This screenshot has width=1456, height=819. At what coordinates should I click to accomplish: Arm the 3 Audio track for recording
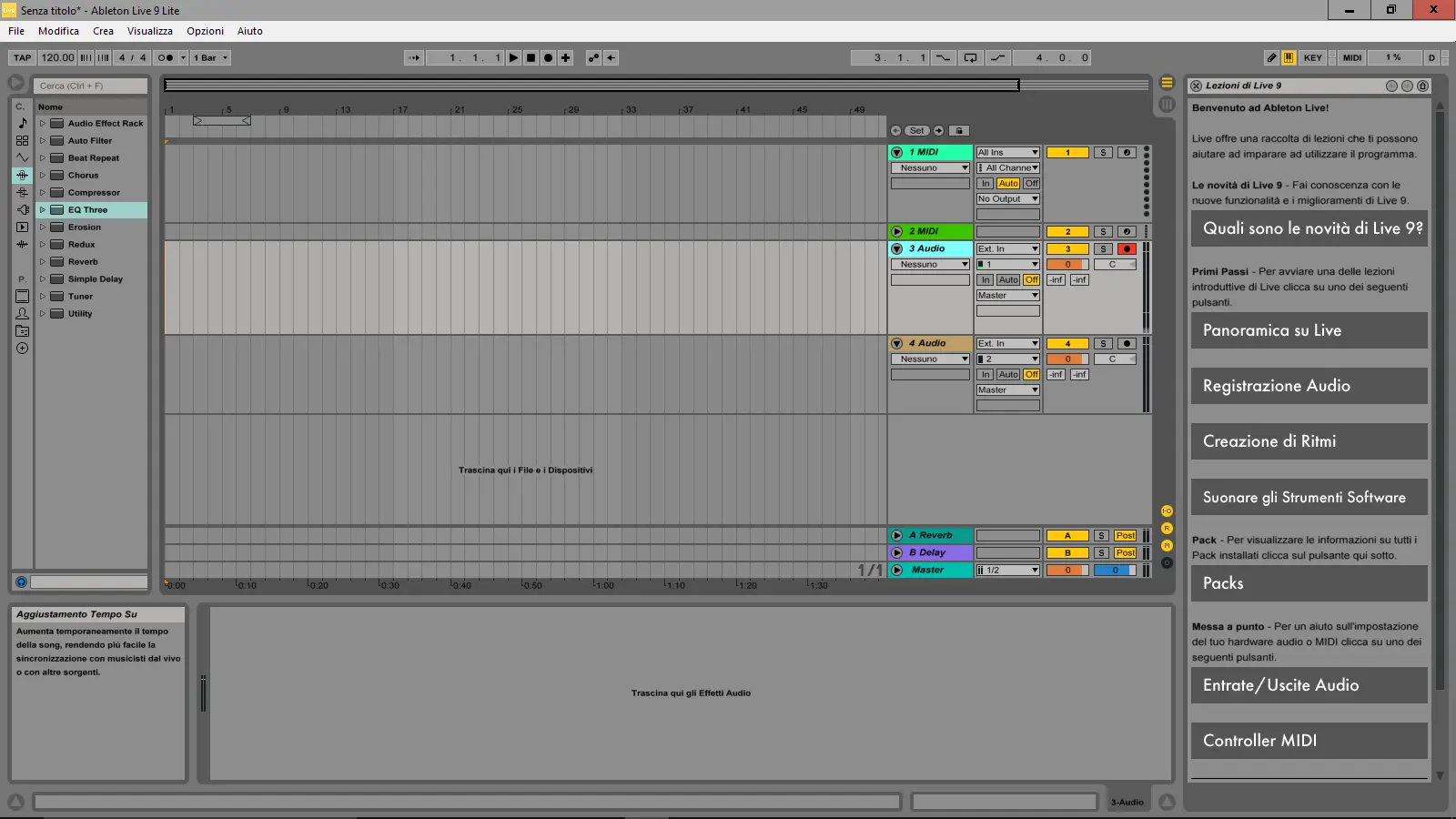(1127, 248)
